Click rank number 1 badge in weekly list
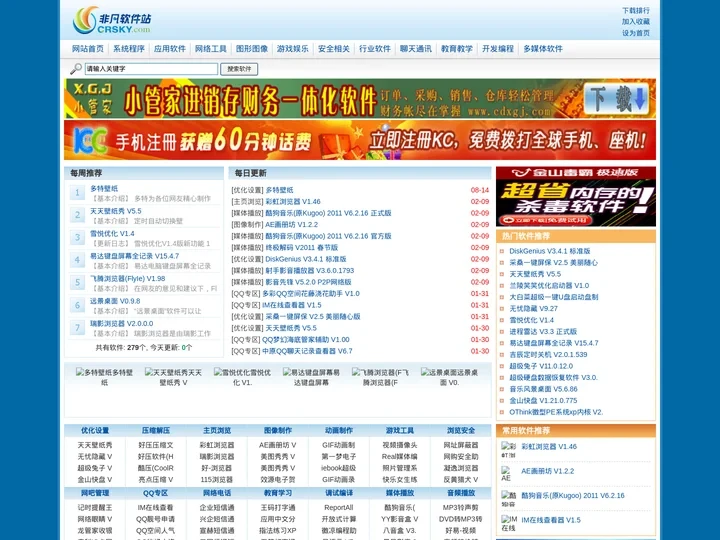This screenshot has width=720, height=540. tap(77, 192)
